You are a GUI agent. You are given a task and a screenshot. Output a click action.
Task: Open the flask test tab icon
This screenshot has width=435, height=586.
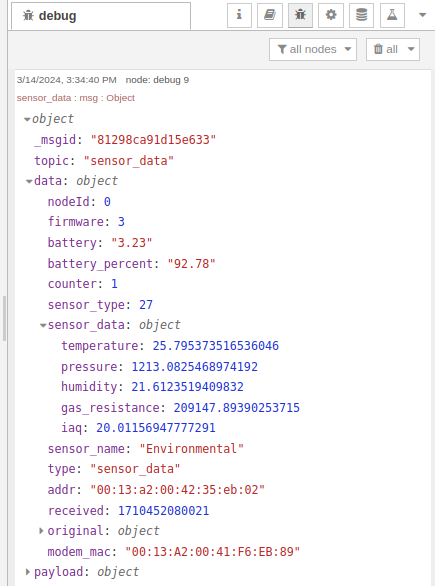[x=392, y=15]
